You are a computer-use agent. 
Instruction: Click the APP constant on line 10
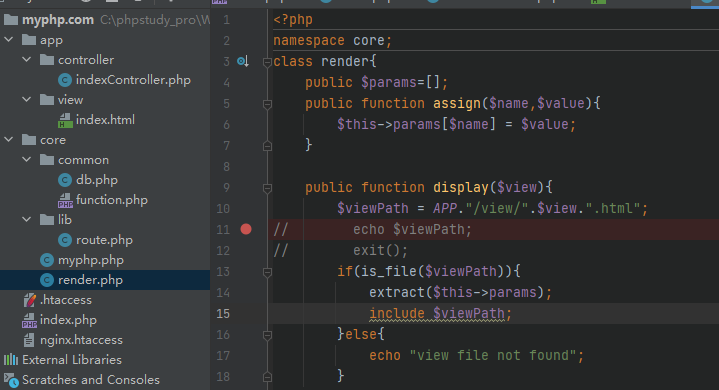445,209
